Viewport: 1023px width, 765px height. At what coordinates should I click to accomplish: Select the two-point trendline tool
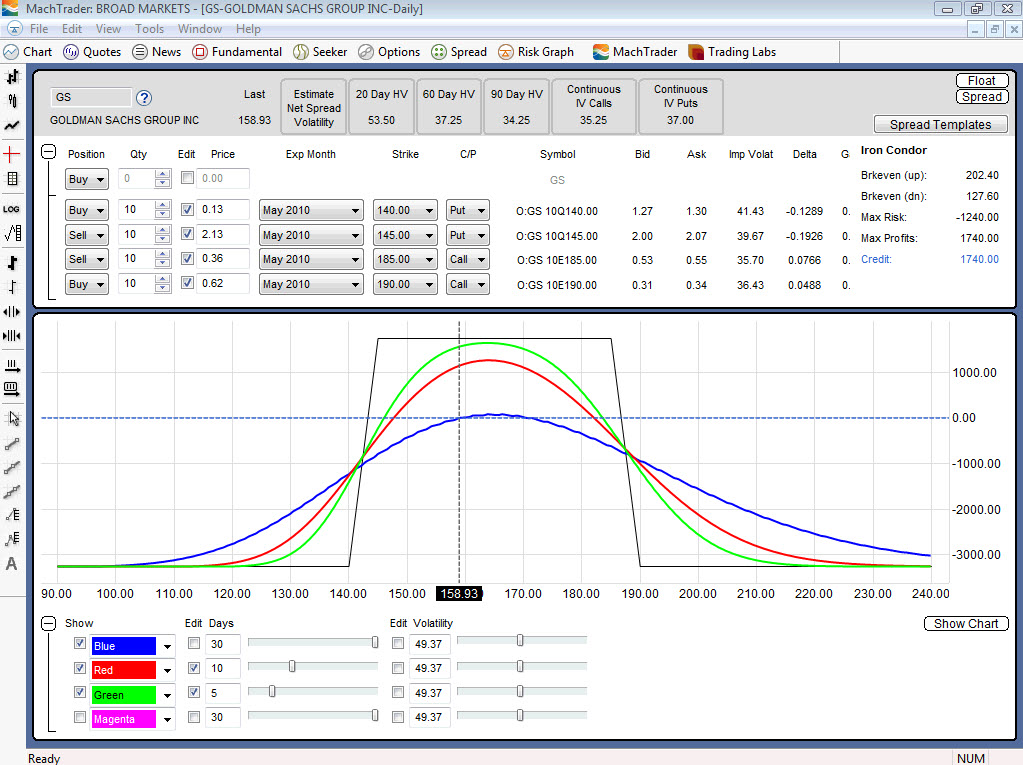12,444
